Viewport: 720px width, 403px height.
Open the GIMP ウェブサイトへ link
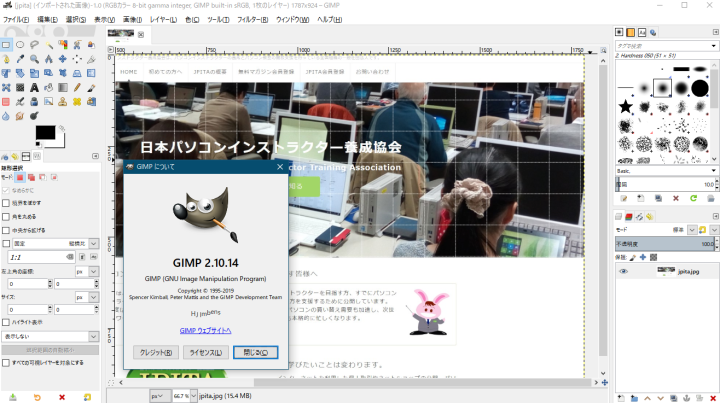(x=205, y=330)
